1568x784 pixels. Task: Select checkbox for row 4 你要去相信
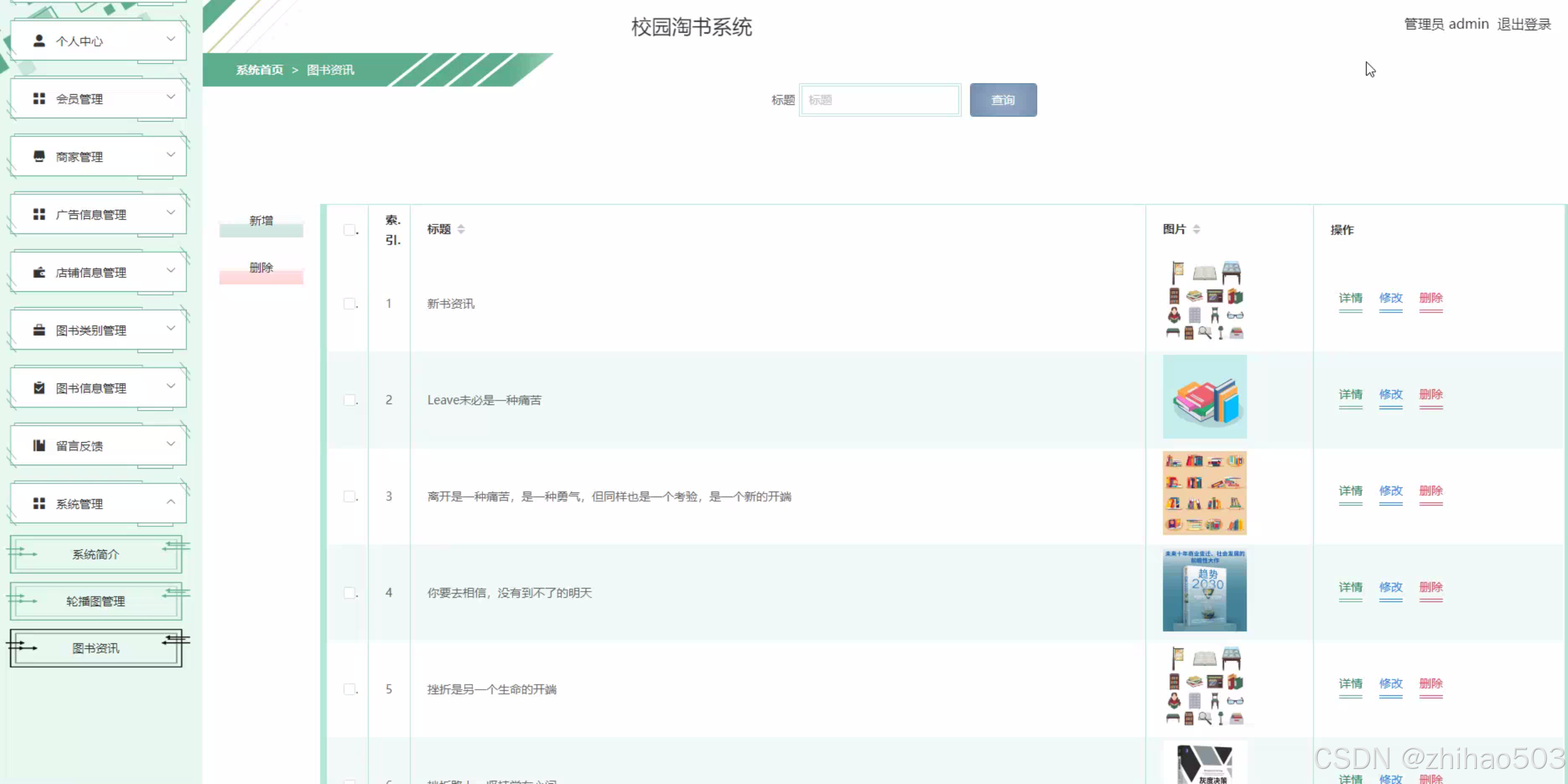coord(349,593)
